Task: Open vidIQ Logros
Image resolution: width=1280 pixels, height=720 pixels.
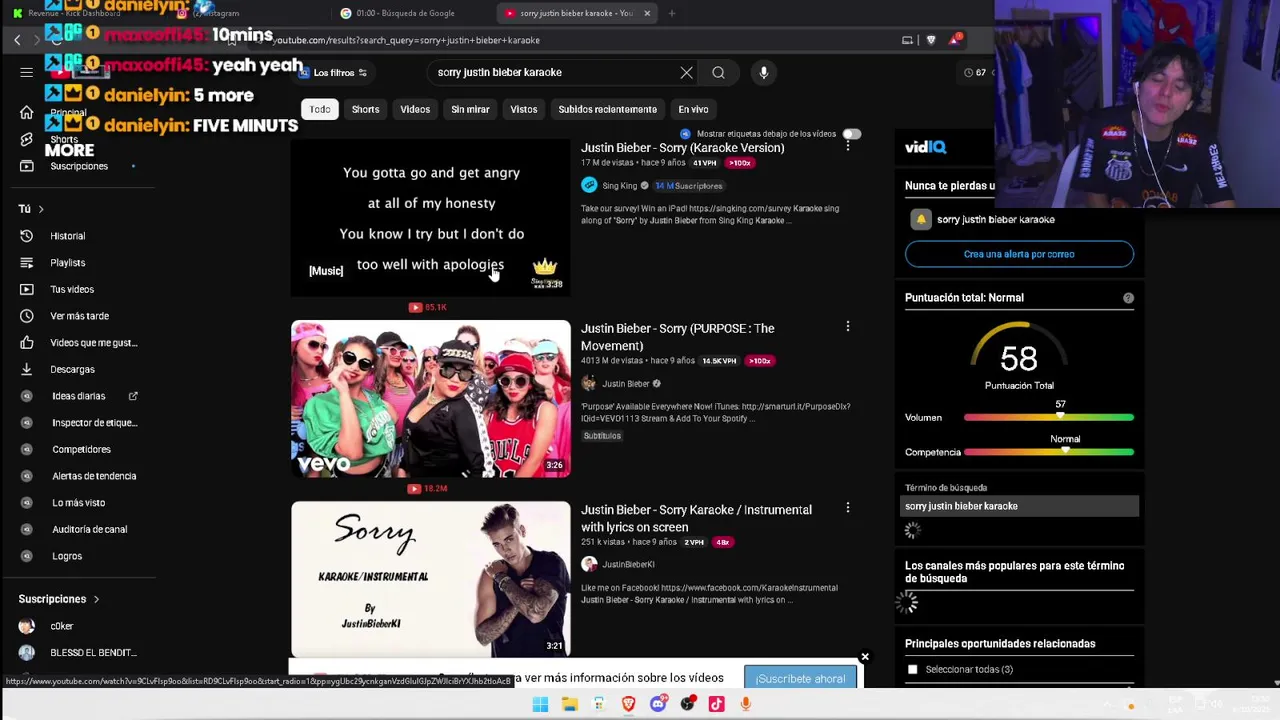Action: [67, 556]
